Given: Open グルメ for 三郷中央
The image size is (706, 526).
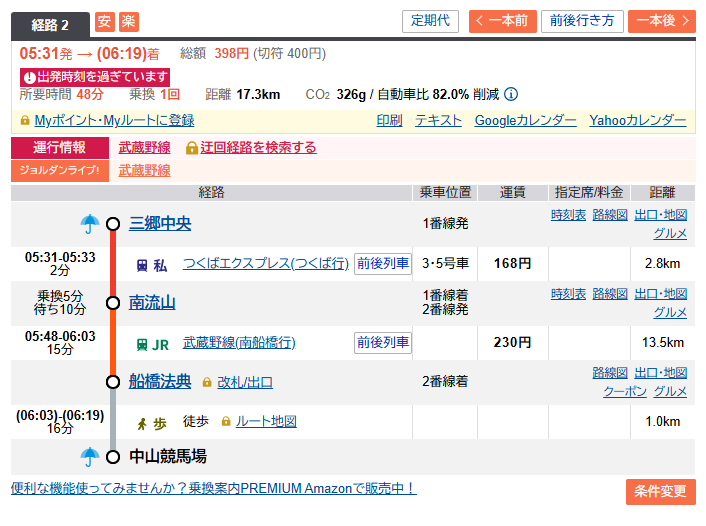Looking at the screenshot, I should [x=670, y=233].
